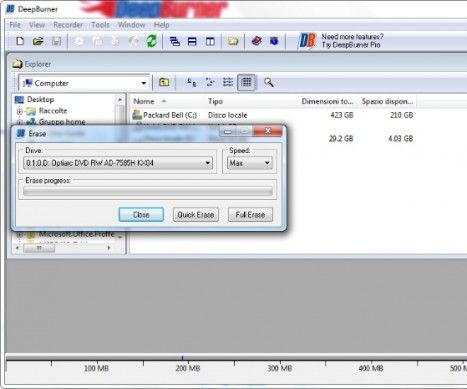This screenshot has width=467, height=389.
Task: Toggle the details view icon in Explorer
Action: [246, 82]
